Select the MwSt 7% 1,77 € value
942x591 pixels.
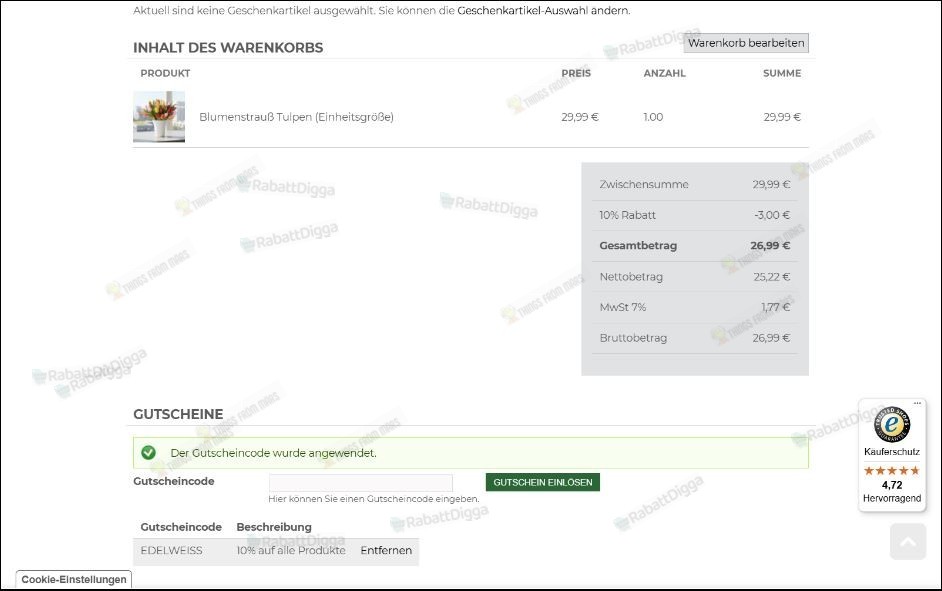coord(776,307)
